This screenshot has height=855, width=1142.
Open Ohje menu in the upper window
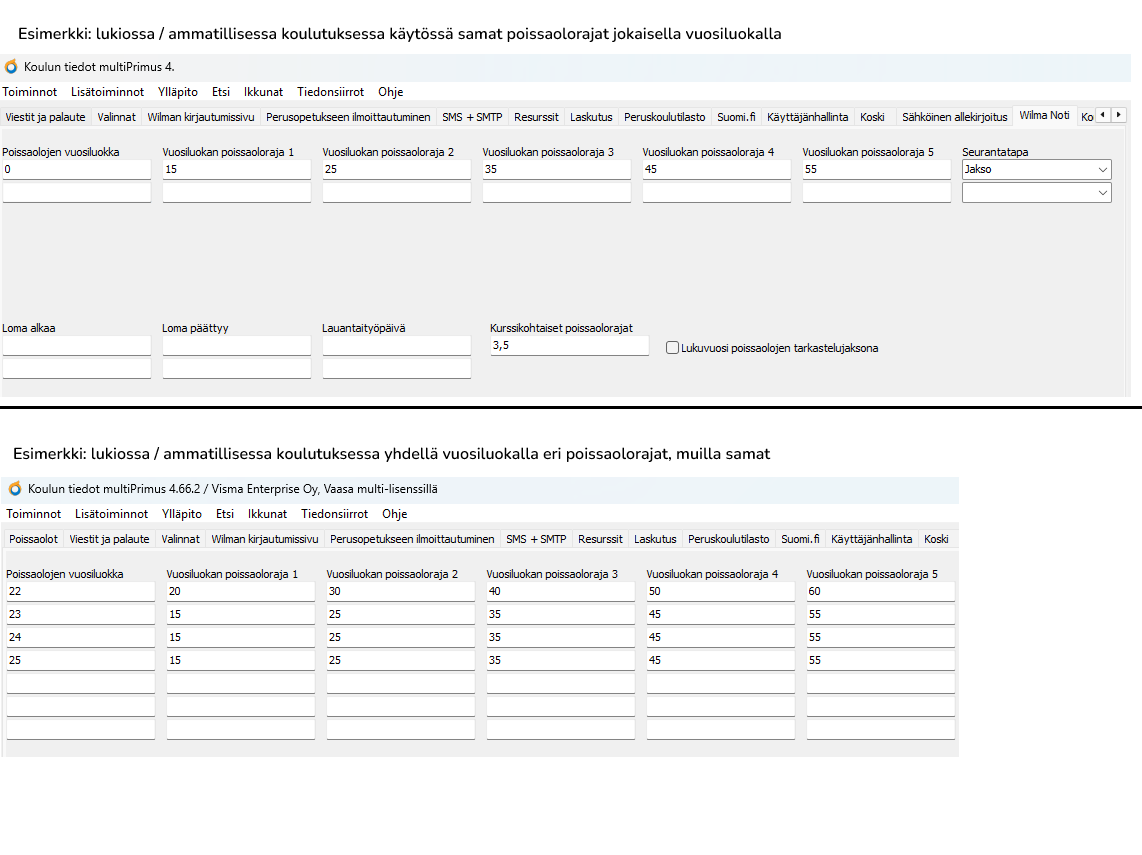pyautogui.click(x=390, y=92)
